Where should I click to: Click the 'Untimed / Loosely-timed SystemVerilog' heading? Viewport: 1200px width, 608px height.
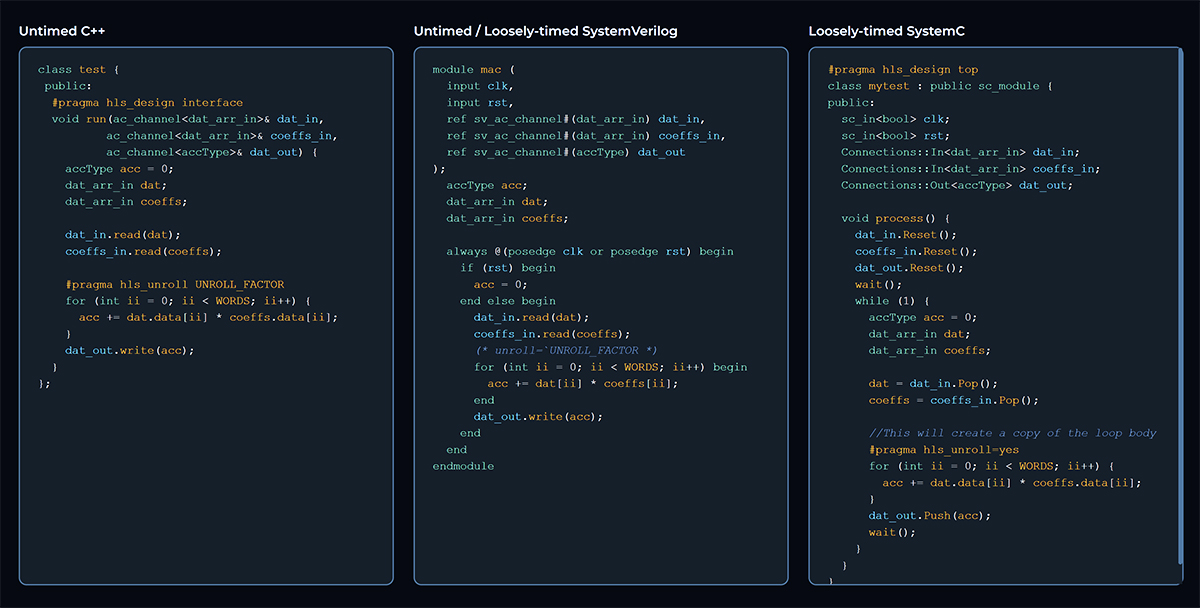pyautogui.click(x=545, y=31)
